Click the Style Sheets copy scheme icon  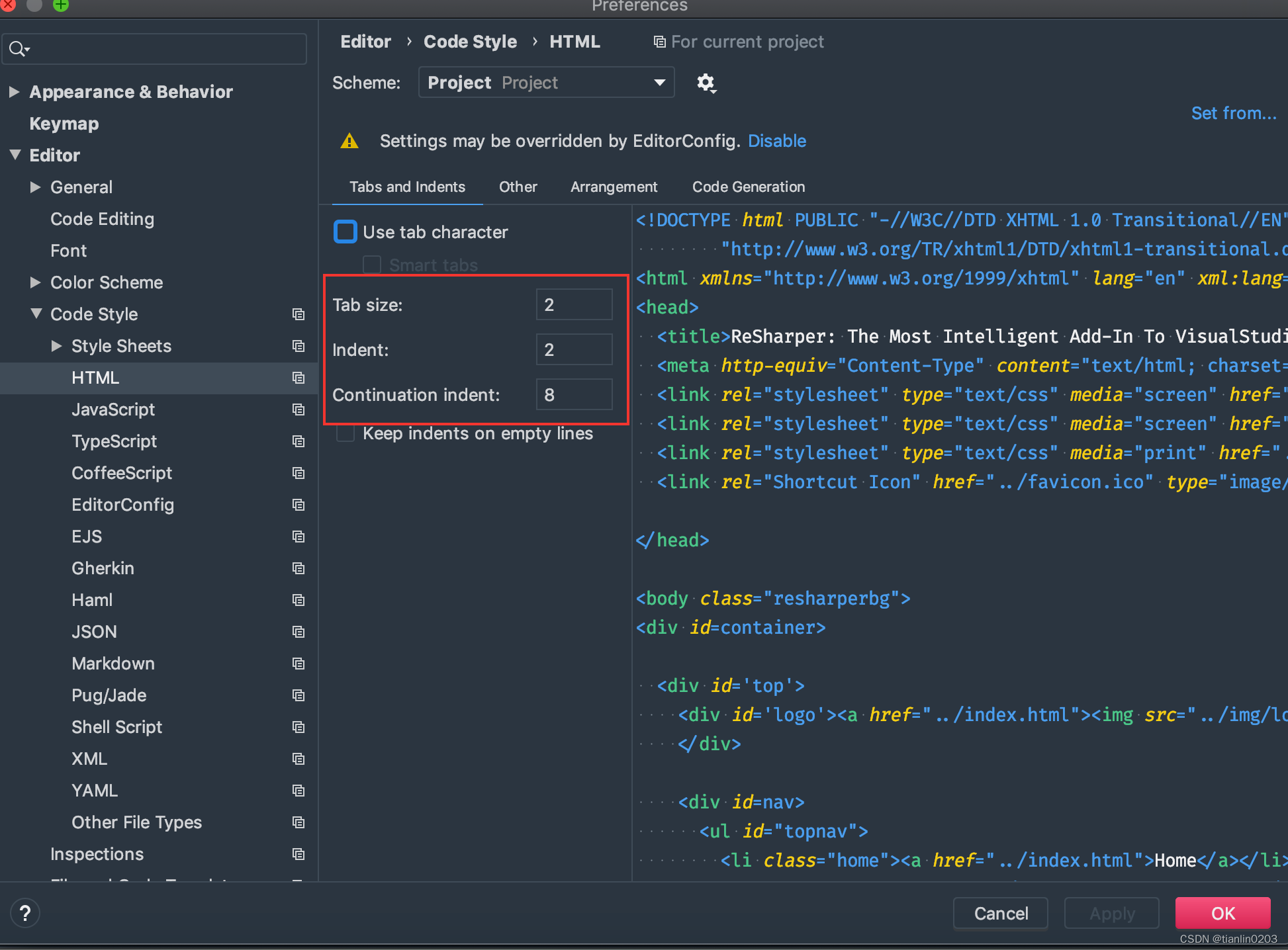299,346
